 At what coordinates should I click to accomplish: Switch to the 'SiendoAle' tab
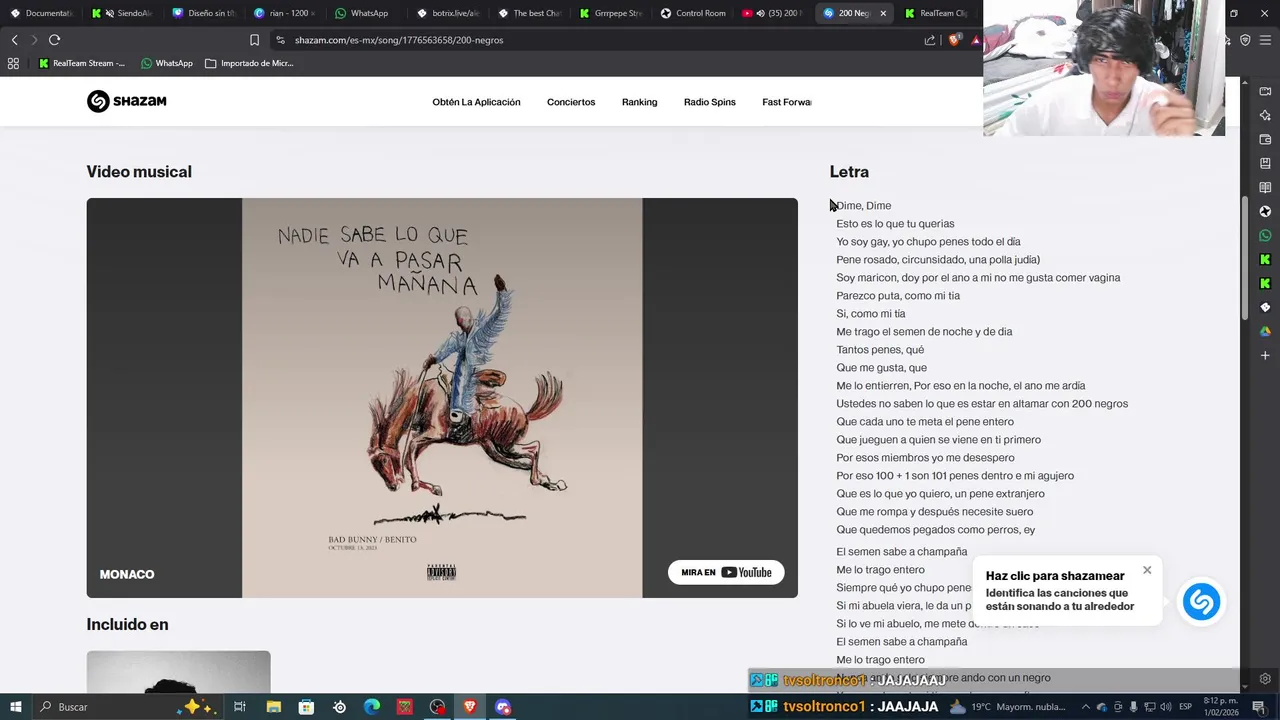122,13
